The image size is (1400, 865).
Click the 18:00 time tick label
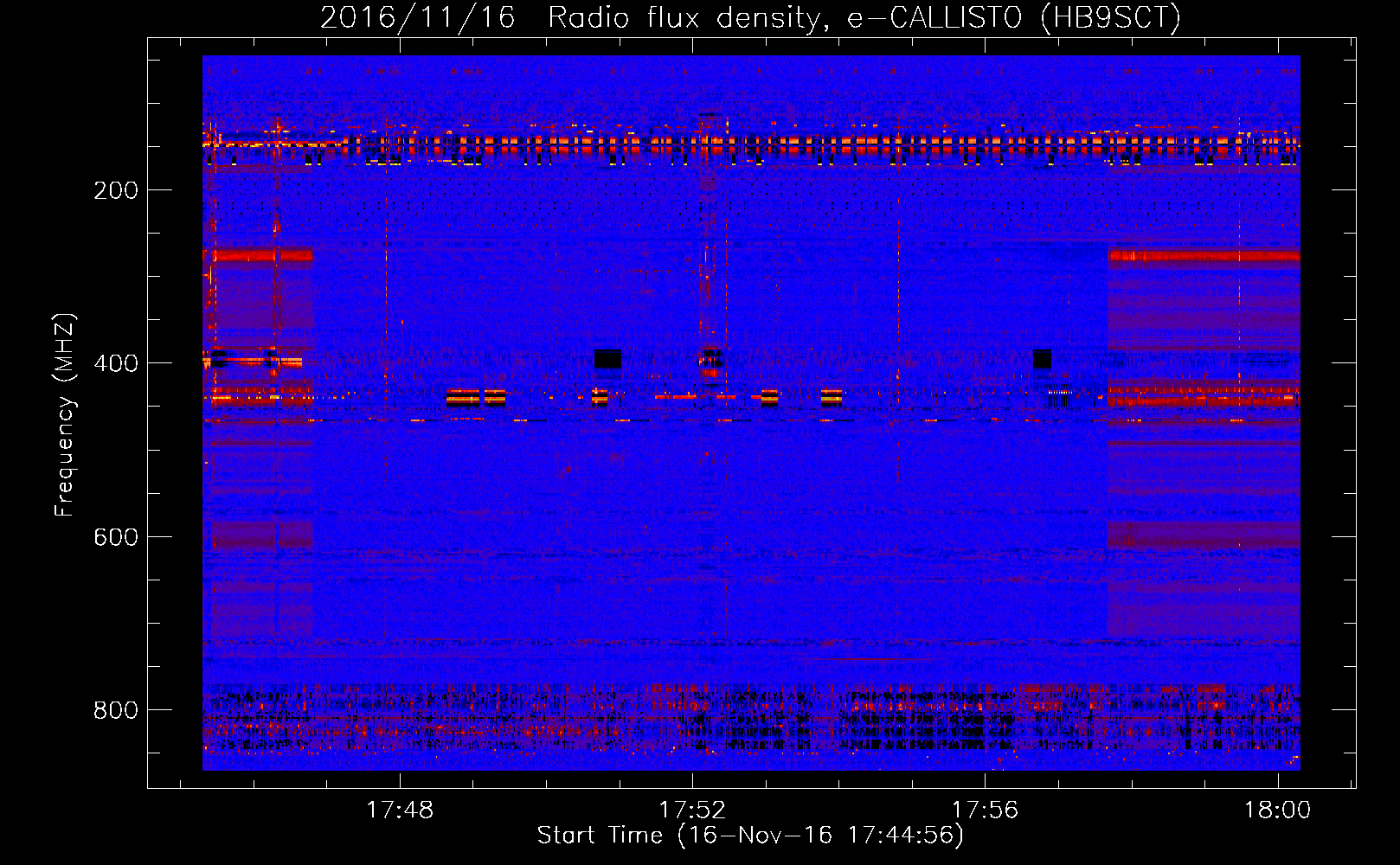pyautogui.click(x=1278, y=811)
